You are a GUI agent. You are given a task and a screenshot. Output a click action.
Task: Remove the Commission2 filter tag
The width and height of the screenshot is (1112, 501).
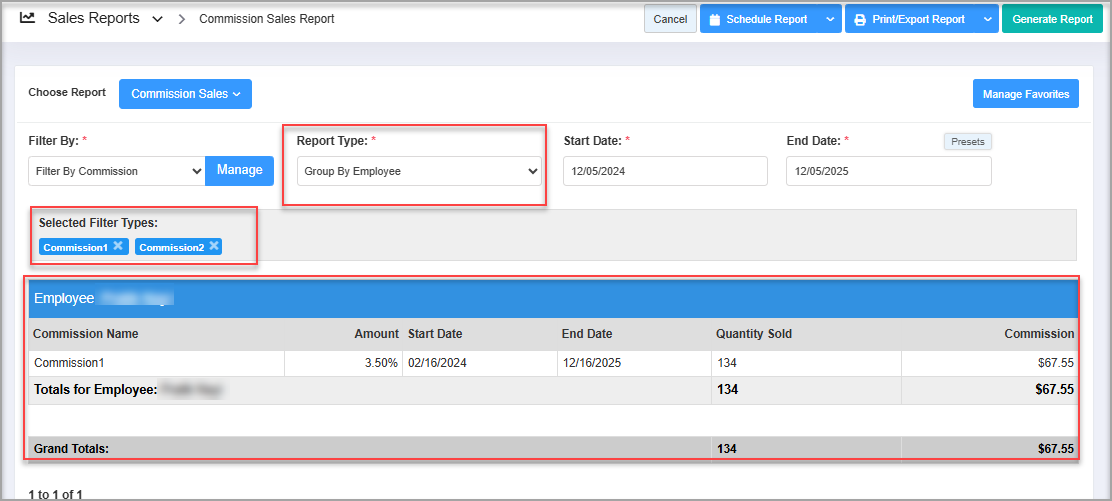214,246
